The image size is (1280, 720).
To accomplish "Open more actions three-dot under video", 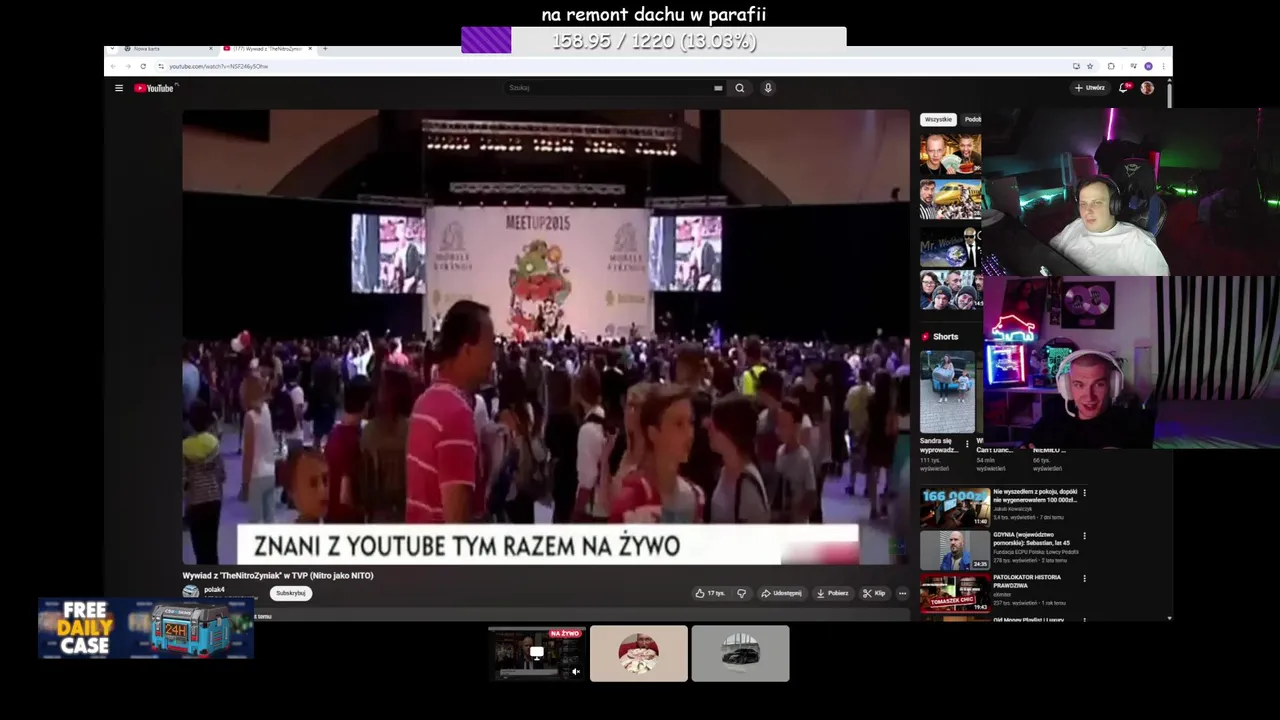I will click(x=902, y=593).
